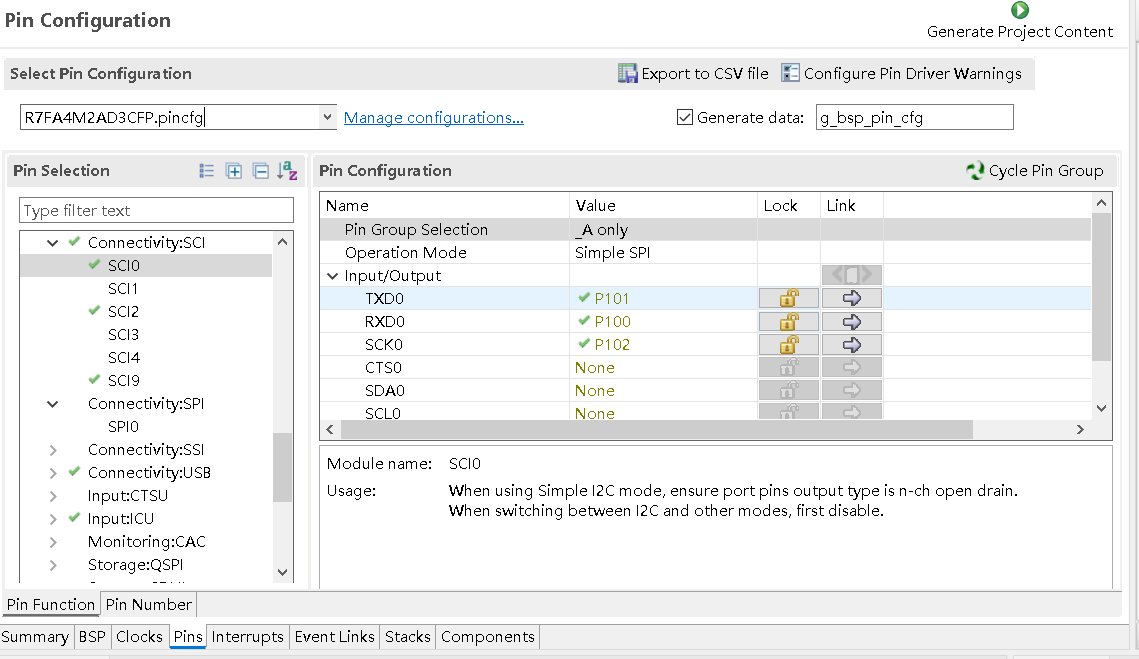Viewport: 1139px width, 659px height.
Task: Select SCI4 in the pin tree
Action: coord(124,358)
